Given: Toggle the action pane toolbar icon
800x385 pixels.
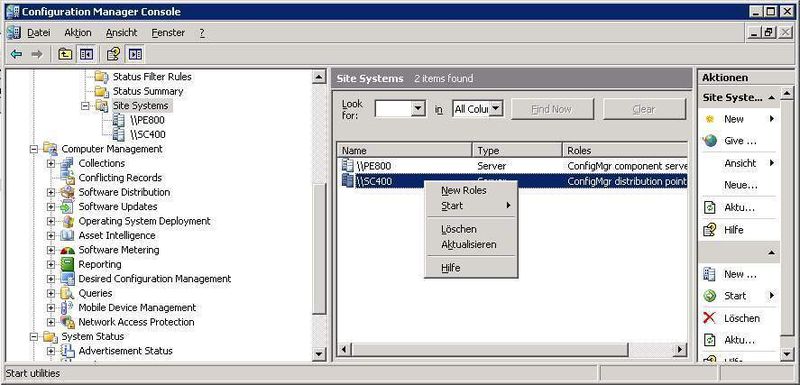Looking at the screenshot, I should pyautogui.click(x=135, y=54).
